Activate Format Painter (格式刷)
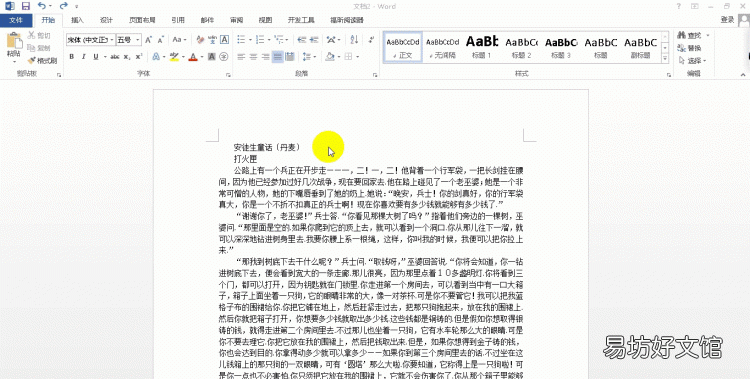 (42, 61)
